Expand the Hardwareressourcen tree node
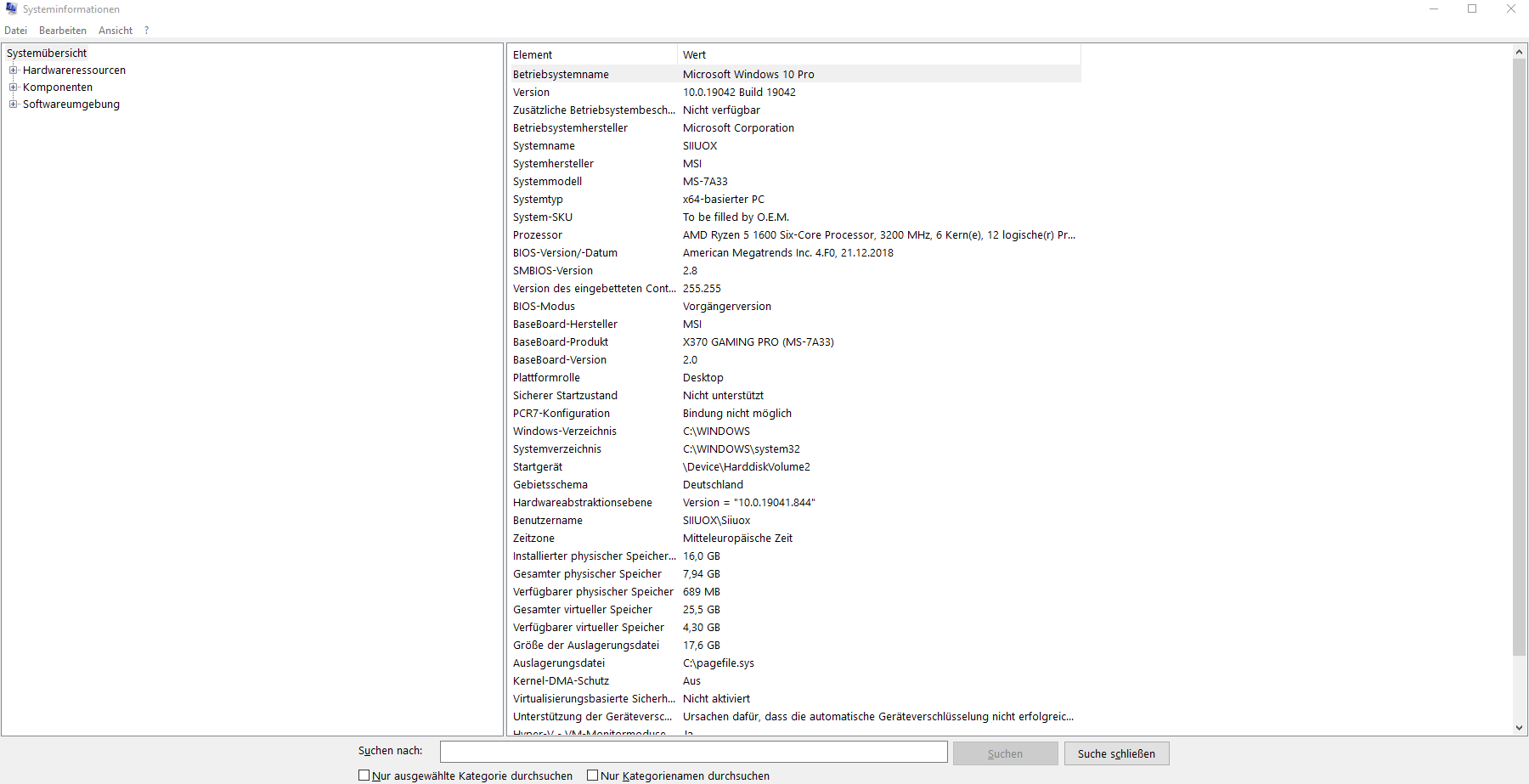The width and height of the screenshot is (1529, 784). 13,71
